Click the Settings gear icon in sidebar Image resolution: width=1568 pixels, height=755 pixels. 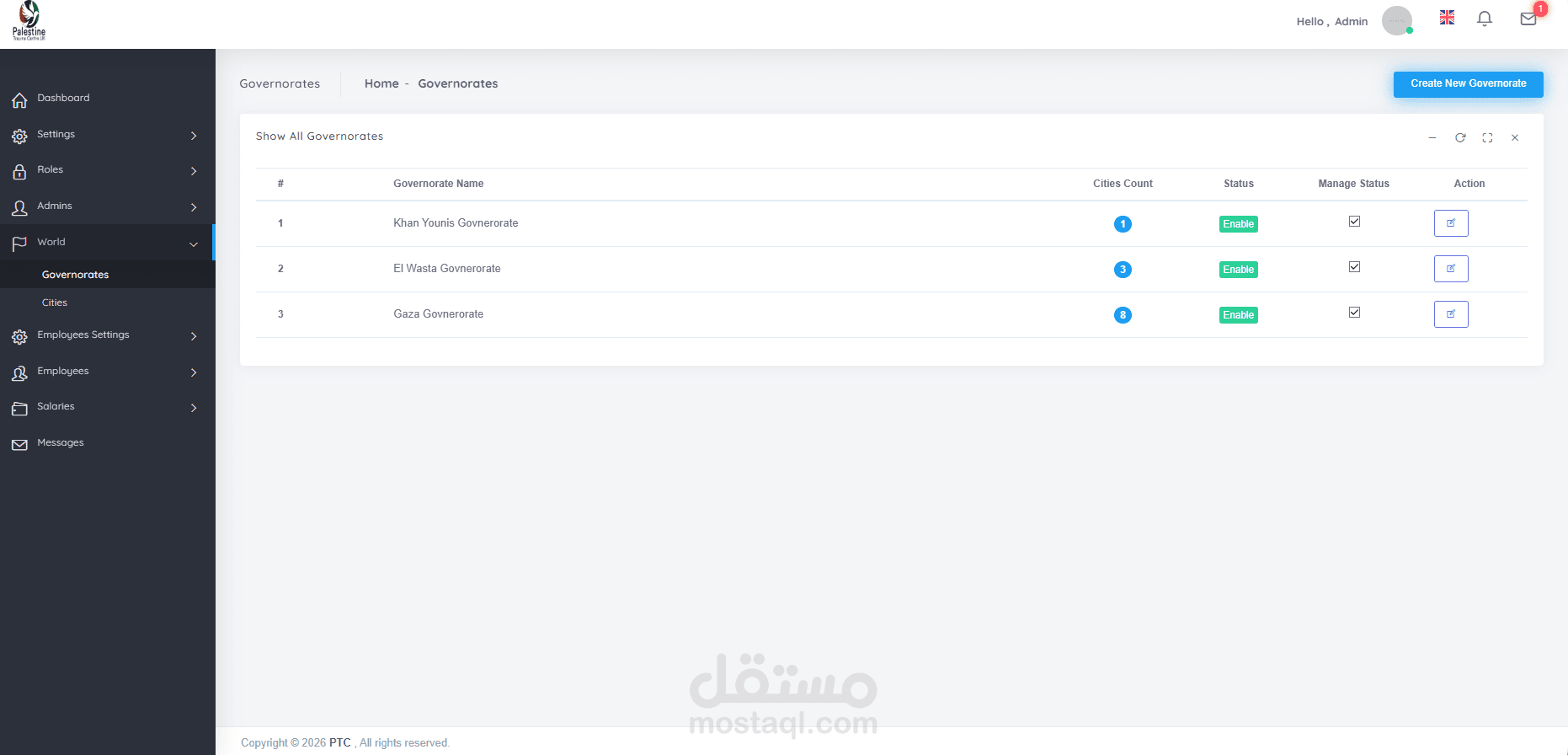click(19, 137)
